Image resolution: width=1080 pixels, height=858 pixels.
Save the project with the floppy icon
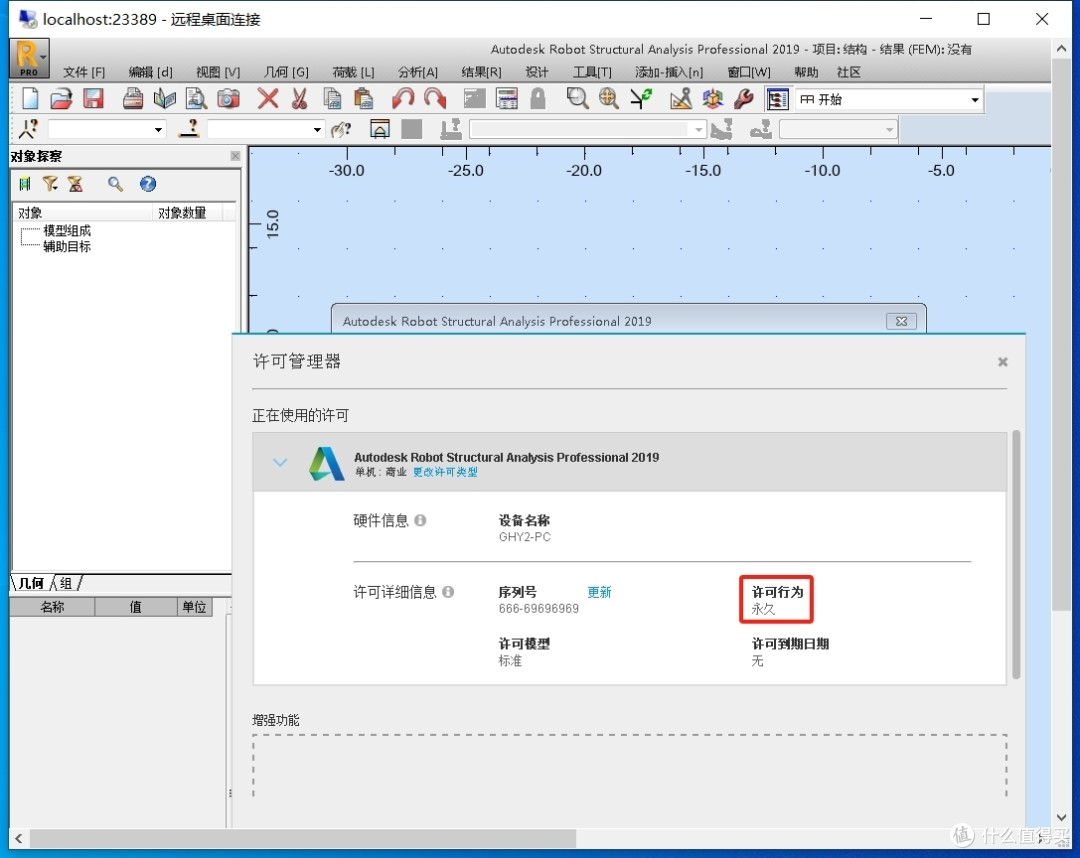pos(93,99)
